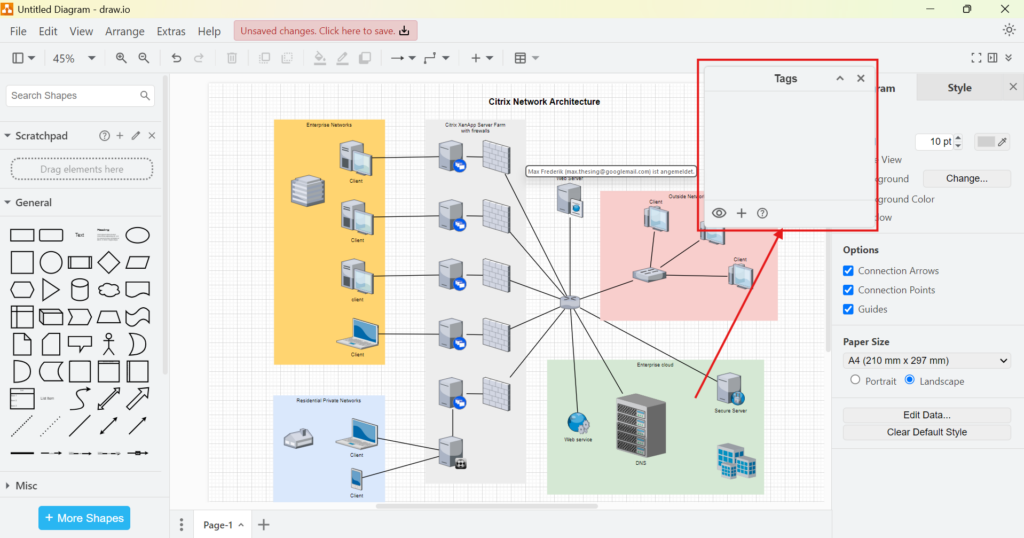Open the View menu
This screenshot has height=538, width=1024.
[x=81, y=31]
